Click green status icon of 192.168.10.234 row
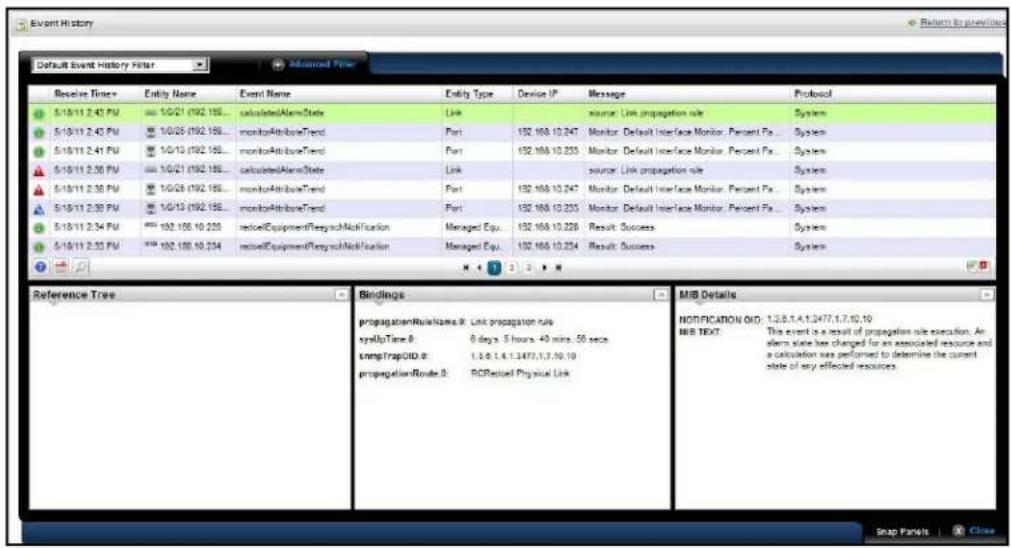1012x548 pixels. (x=39, y=247)
